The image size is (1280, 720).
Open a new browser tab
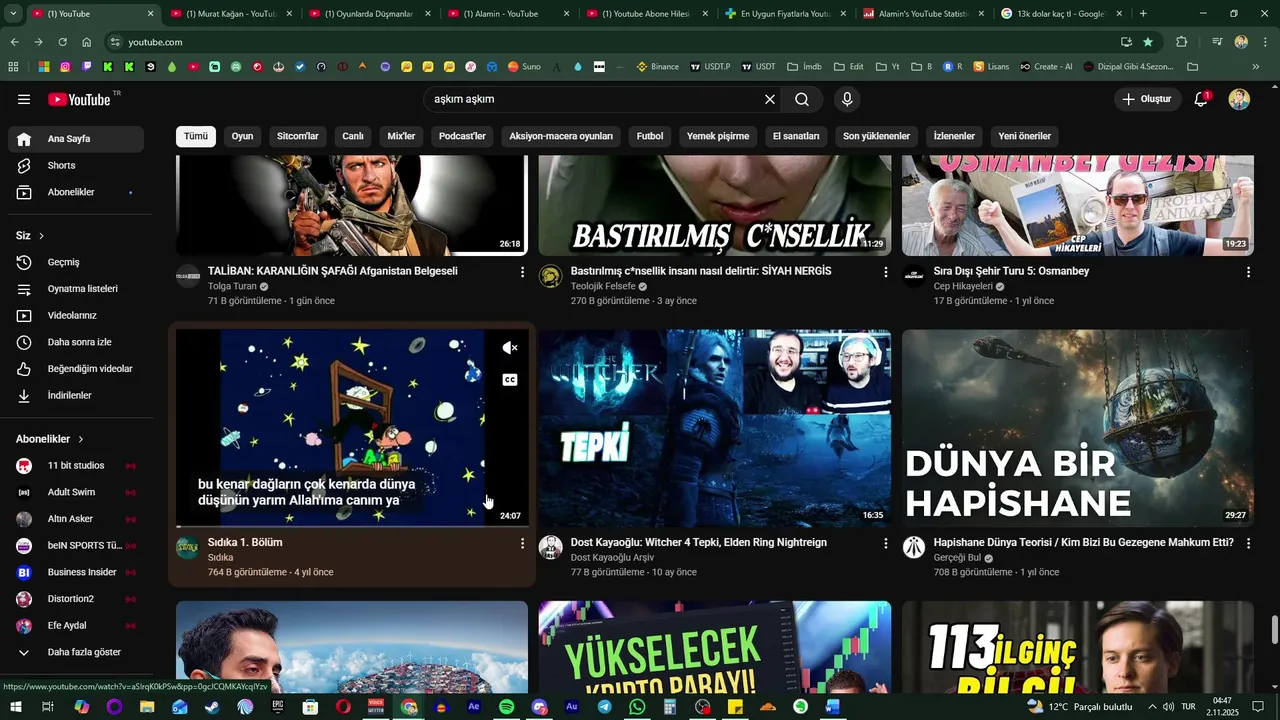(1143, 14)
